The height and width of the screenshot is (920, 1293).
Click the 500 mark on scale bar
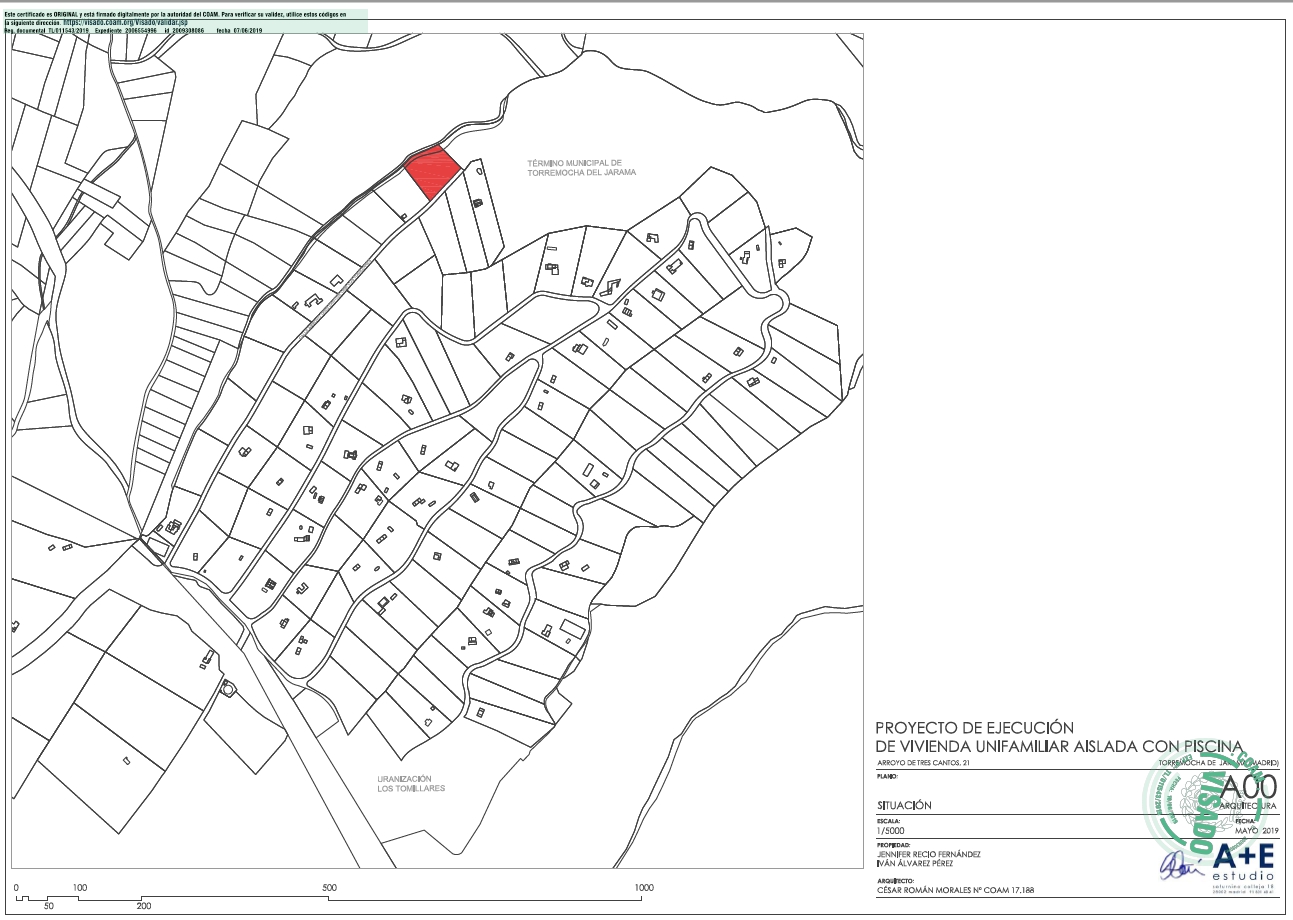(x=329, y=887)
